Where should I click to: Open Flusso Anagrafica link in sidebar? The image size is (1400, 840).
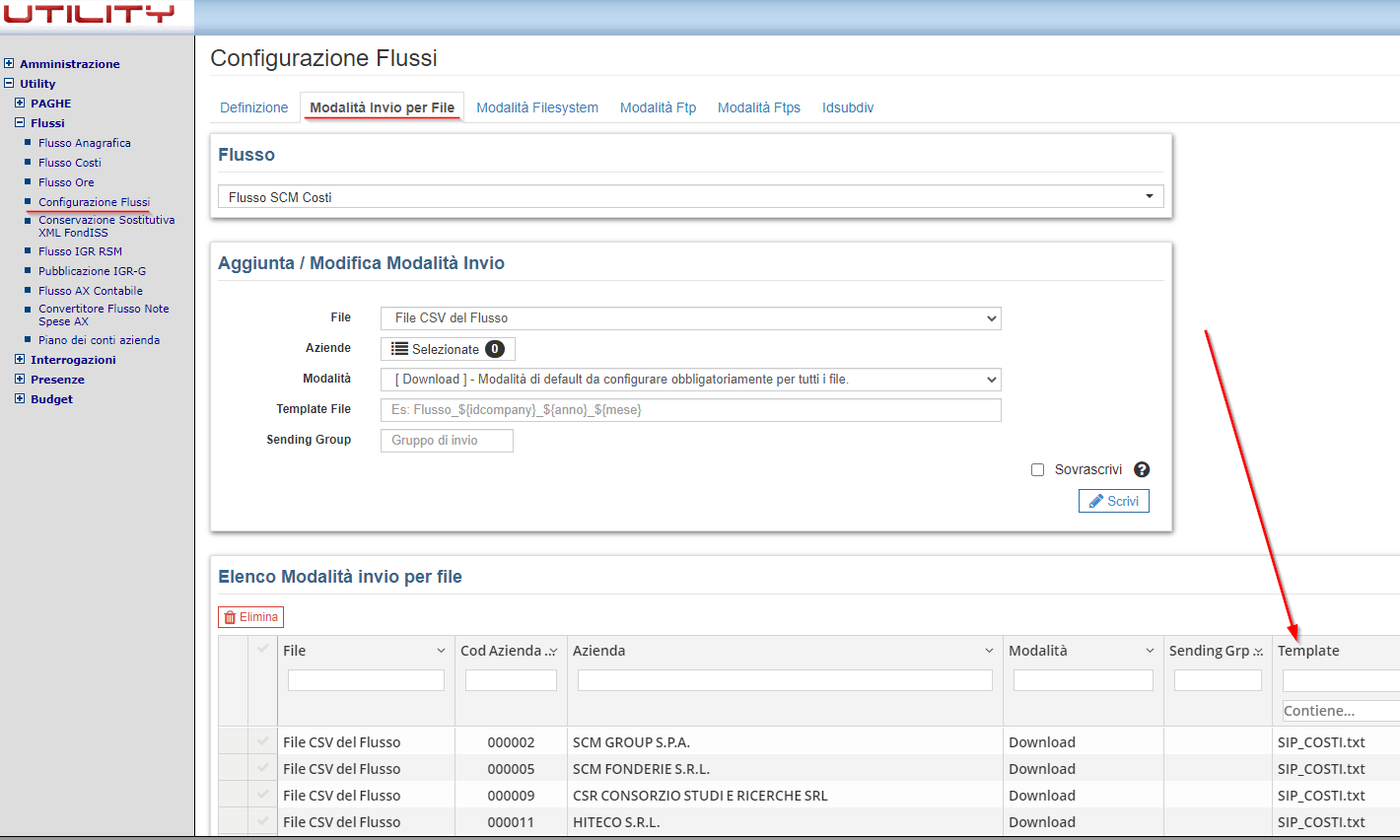click(x=84, y=143)
